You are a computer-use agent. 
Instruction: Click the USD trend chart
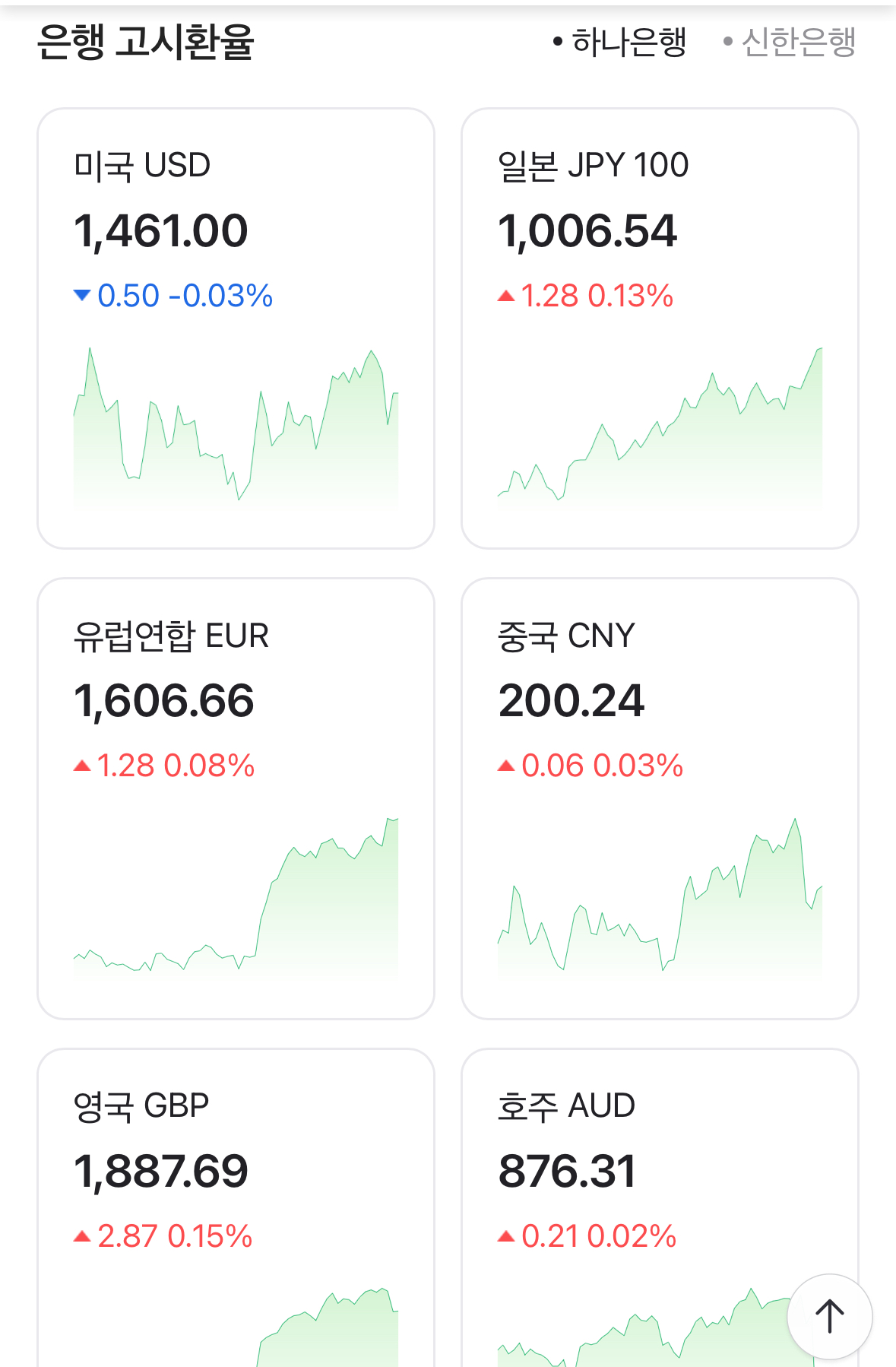click(x=236, y=430)
